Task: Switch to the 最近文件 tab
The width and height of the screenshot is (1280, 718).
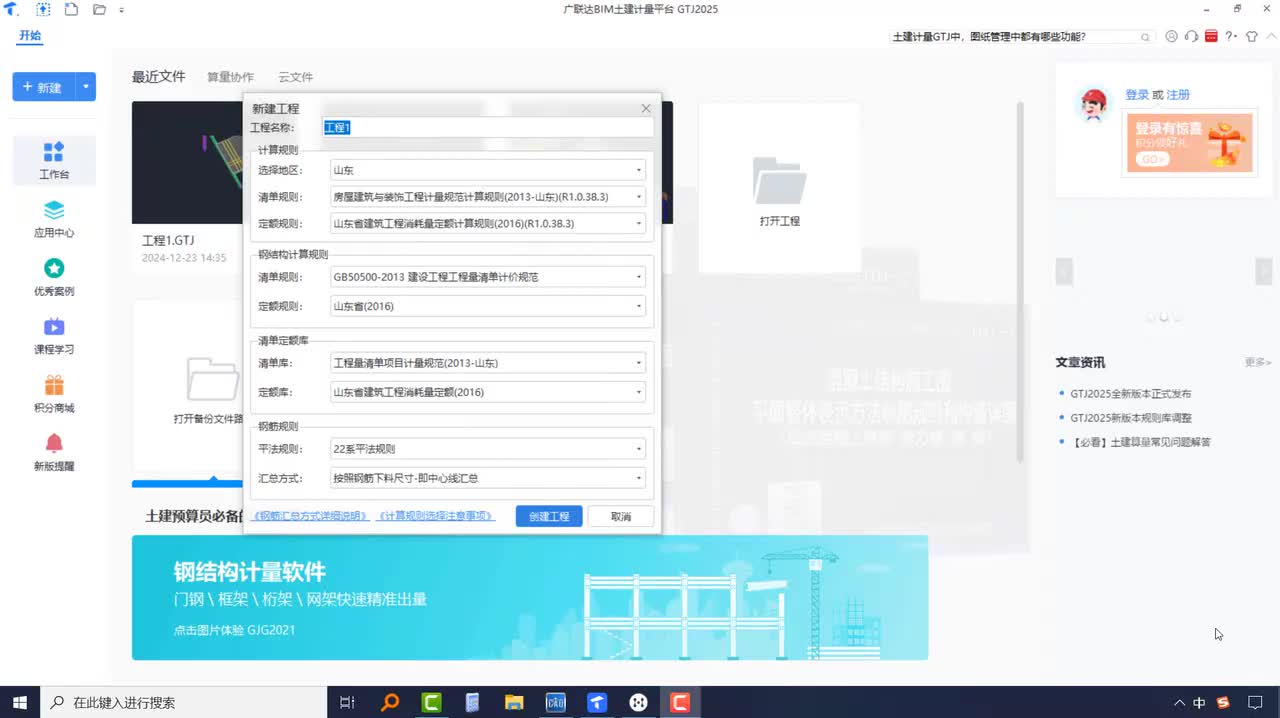Action: coord(159,77)
